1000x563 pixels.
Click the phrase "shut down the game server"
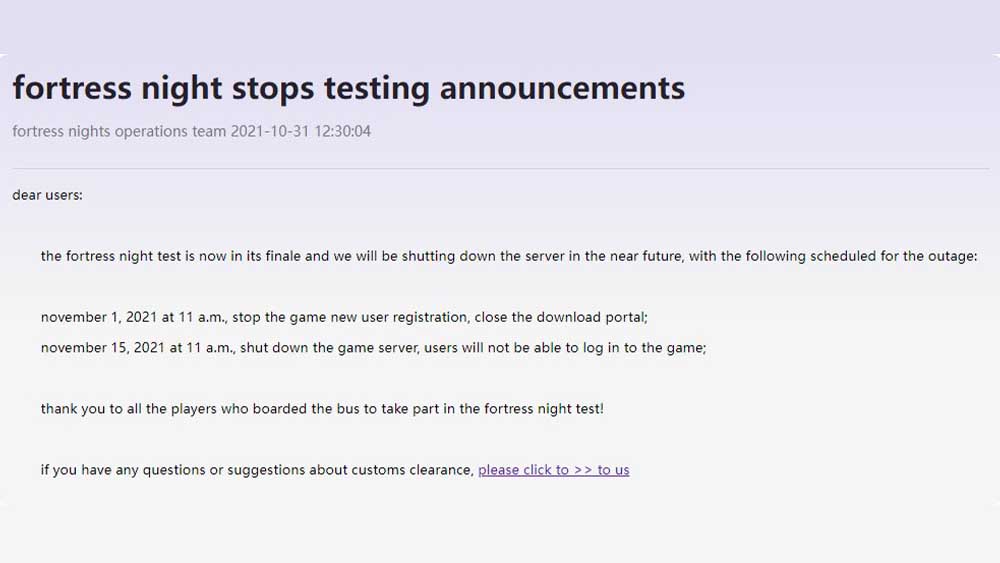click(328, 348)
